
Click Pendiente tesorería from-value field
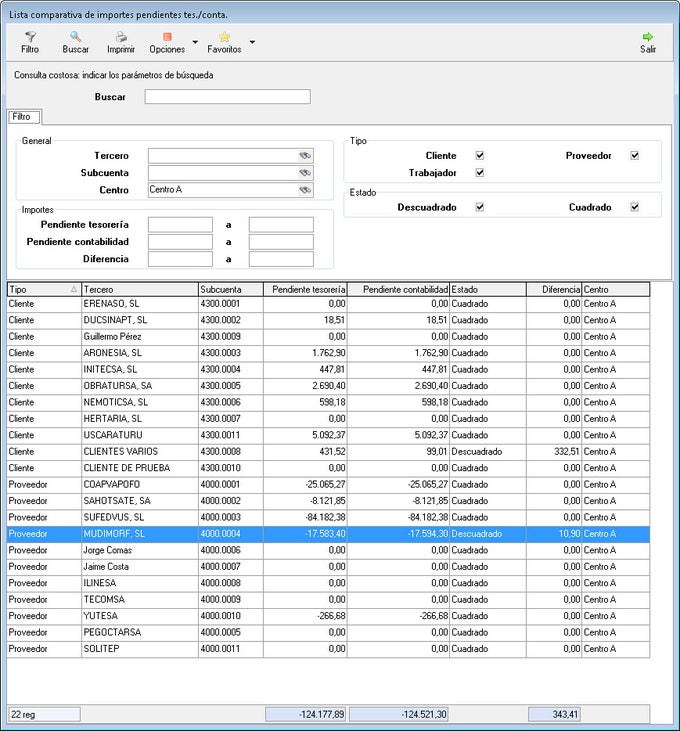(x=180, y=225)
